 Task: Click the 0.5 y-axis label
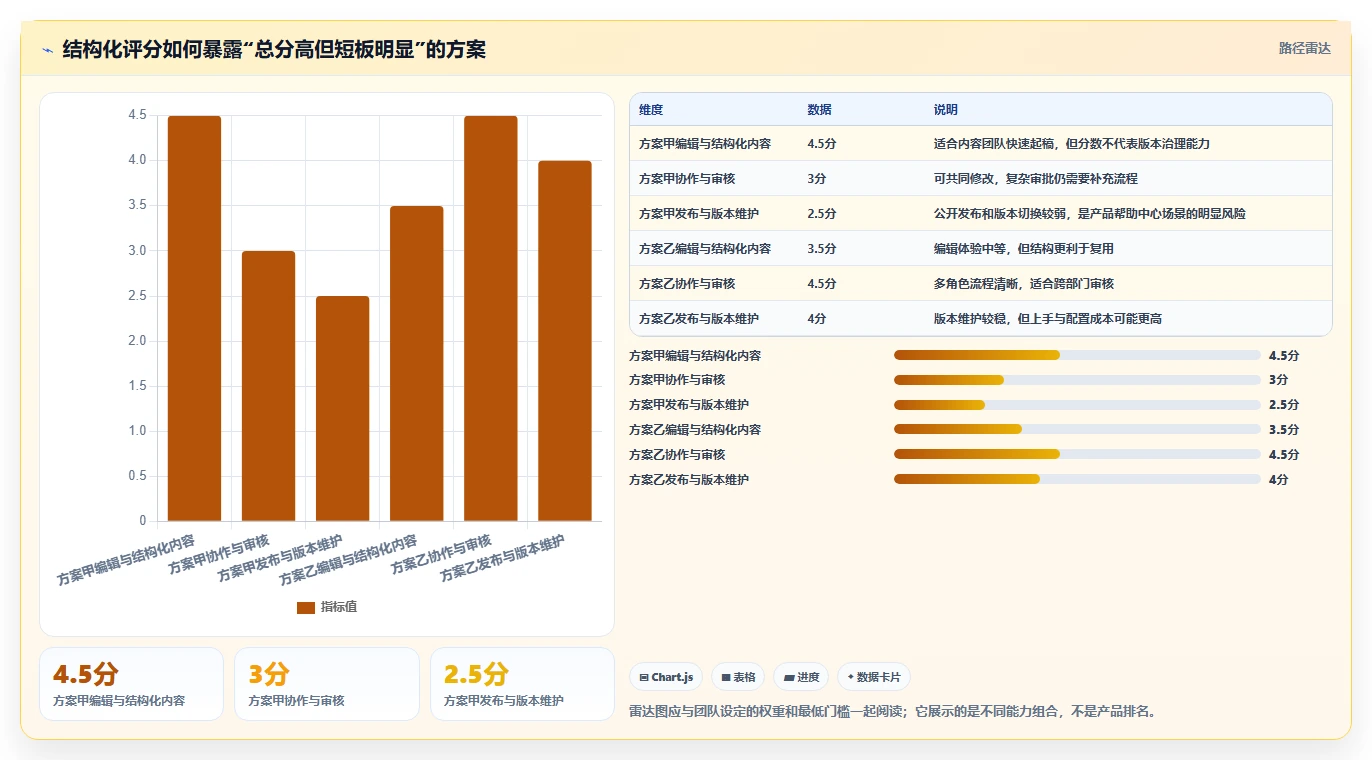point(137,476)
